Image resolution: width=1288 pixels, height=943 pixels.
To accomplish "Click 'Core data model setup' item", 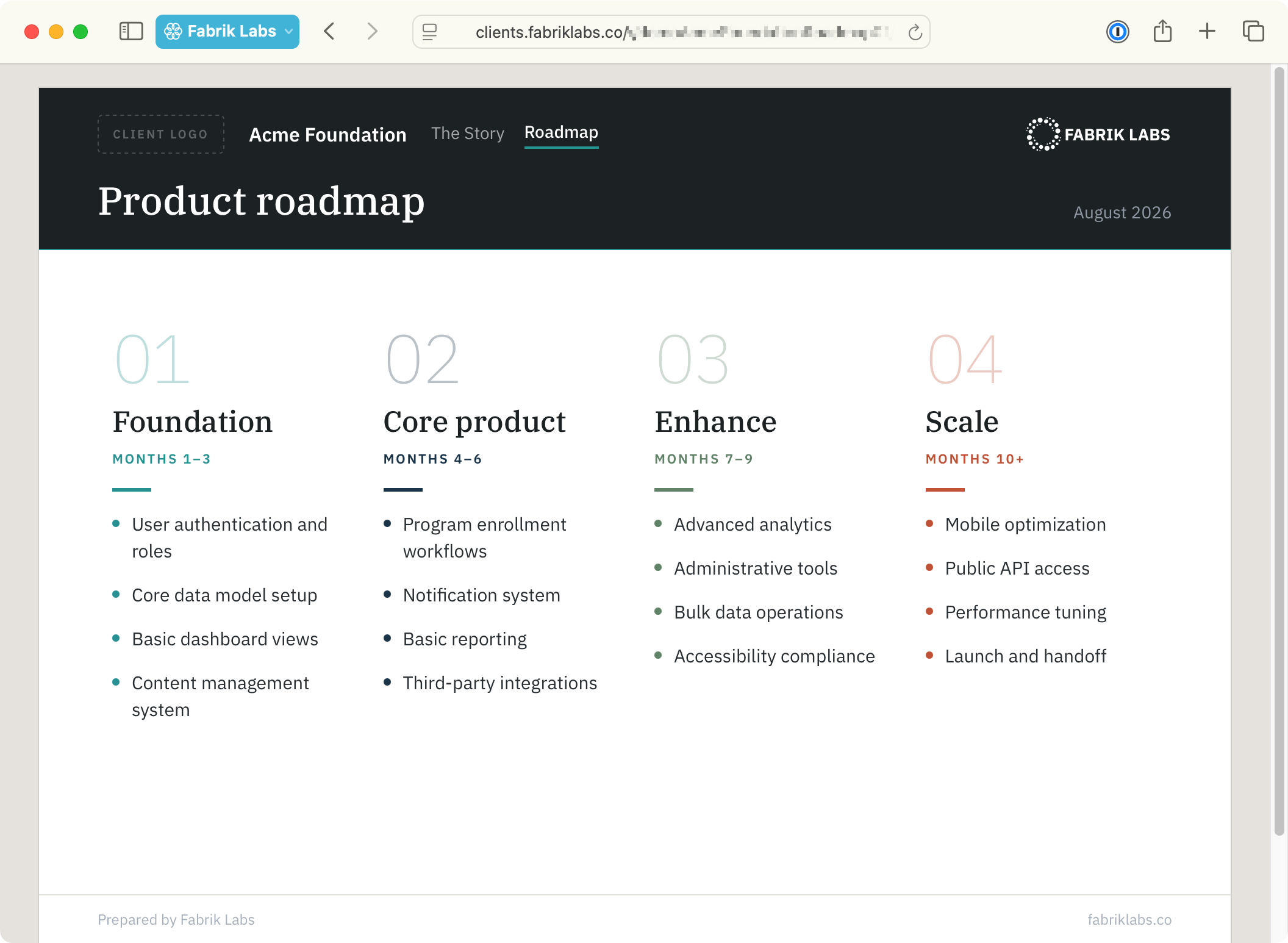I will 224,595.
